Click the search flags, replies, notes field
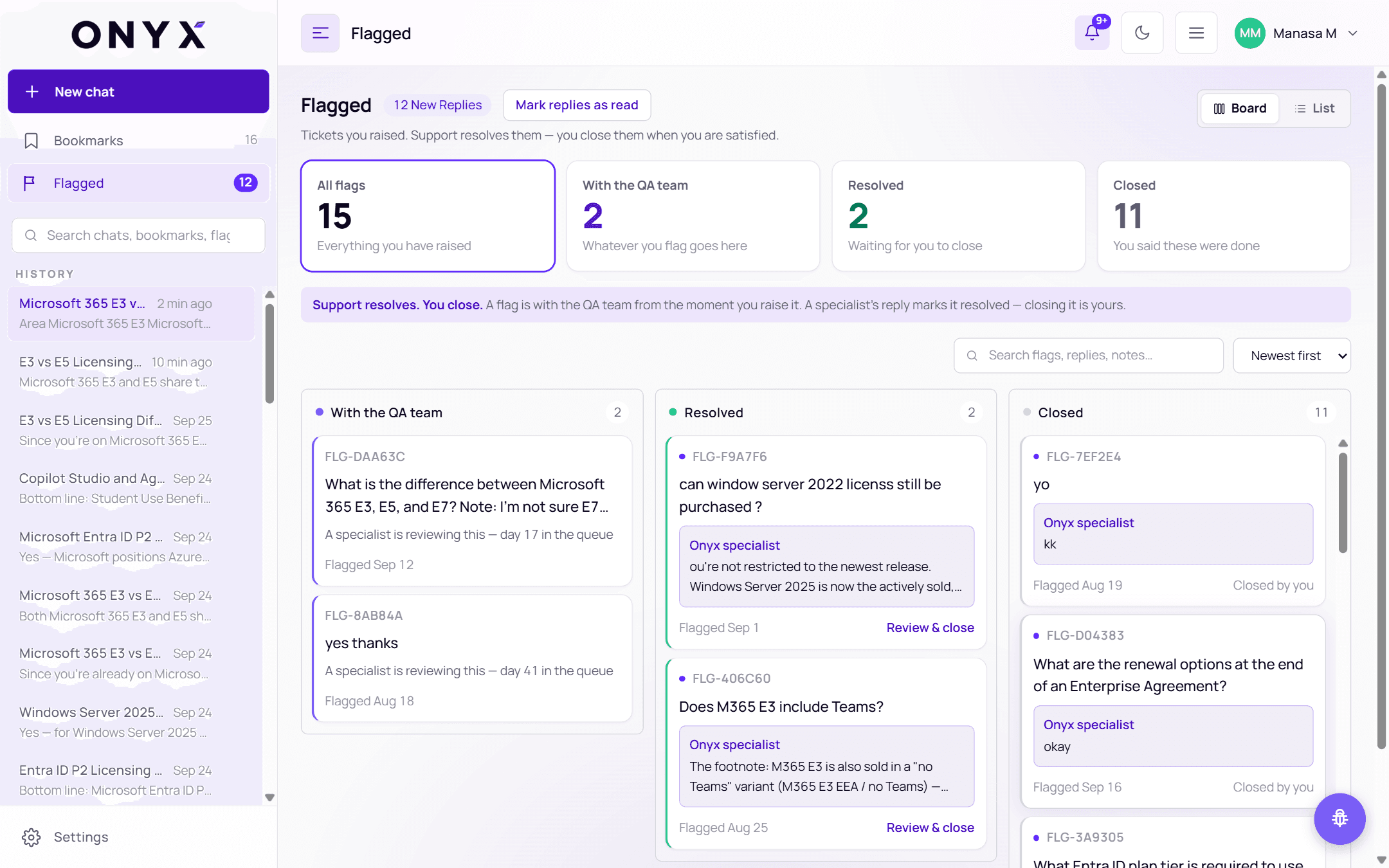 coord(1089,356)
